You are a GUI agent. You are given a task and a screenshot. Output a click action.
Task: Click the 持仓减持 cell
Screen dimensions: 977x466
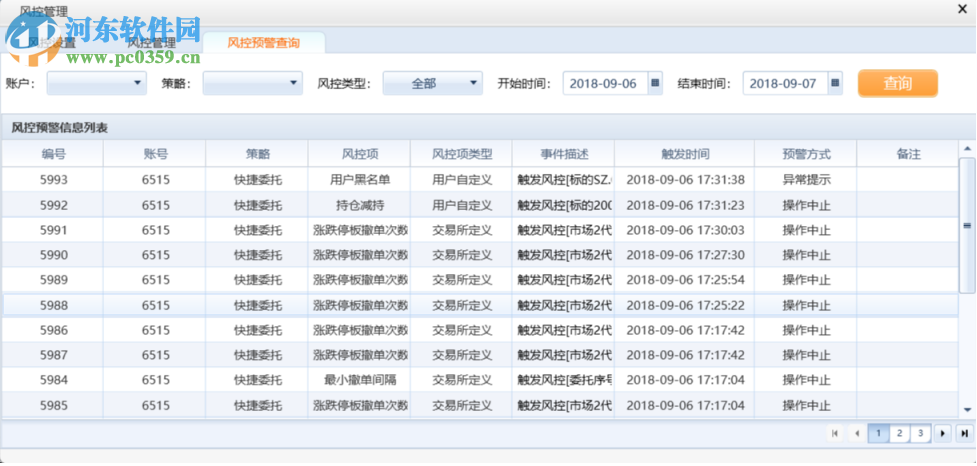pyautogui.click(x=360, y=205)
